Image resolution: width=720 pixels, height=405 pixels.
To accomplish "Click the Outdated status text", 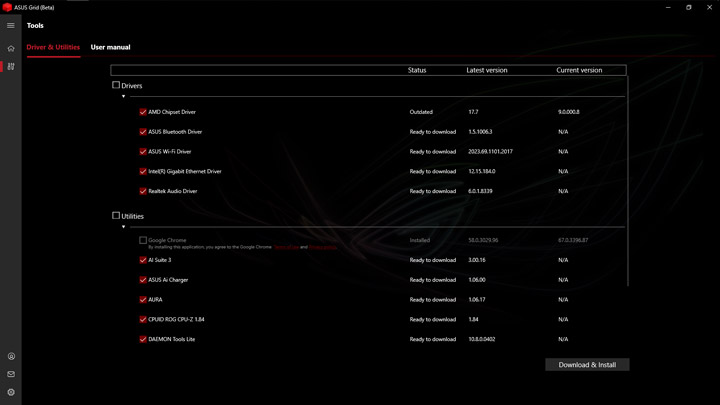I will tap(421, 112).
